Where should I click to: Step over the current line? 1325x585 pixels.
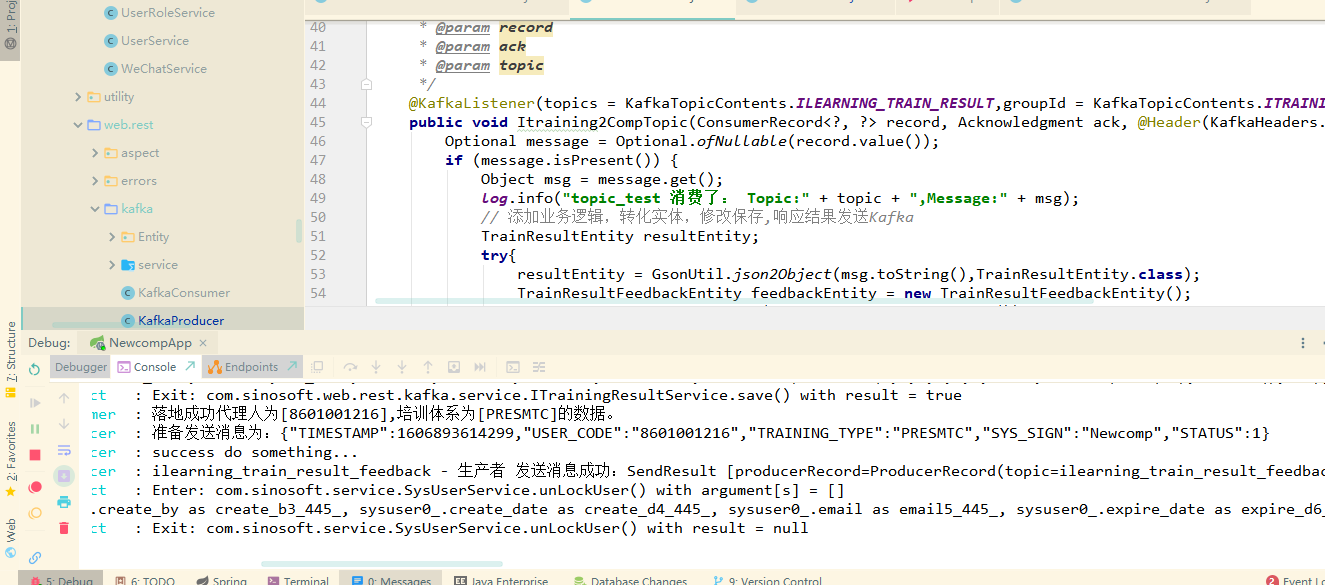click(x=352, y=368)
